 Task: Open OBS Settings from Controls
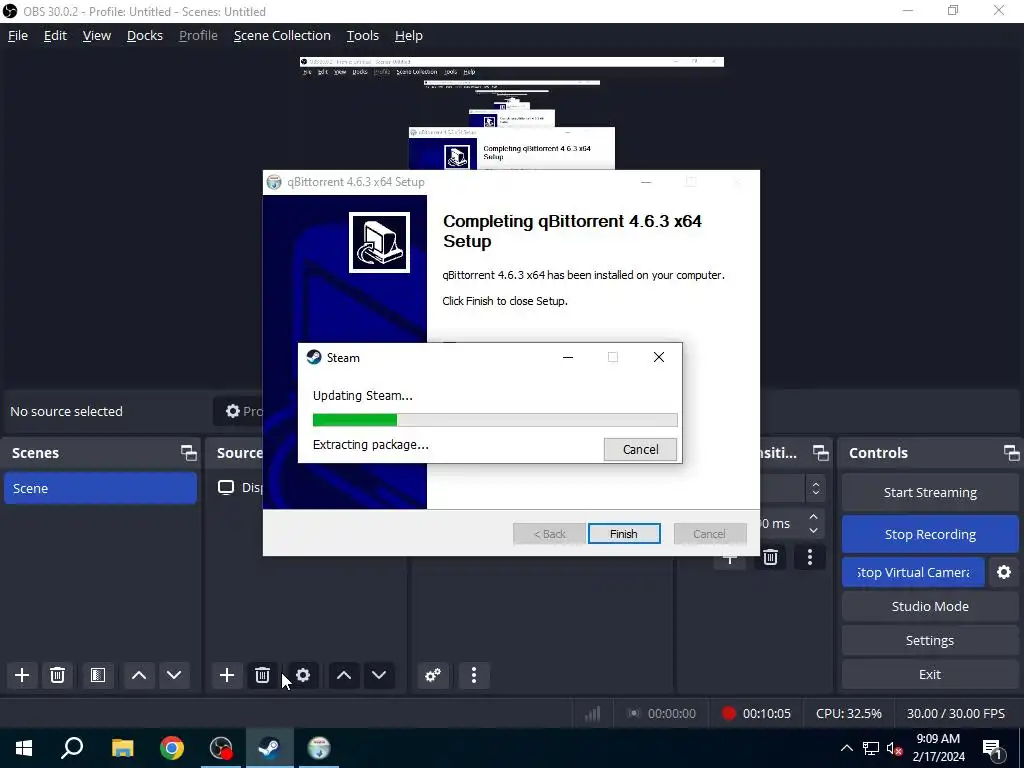[930, 640]
